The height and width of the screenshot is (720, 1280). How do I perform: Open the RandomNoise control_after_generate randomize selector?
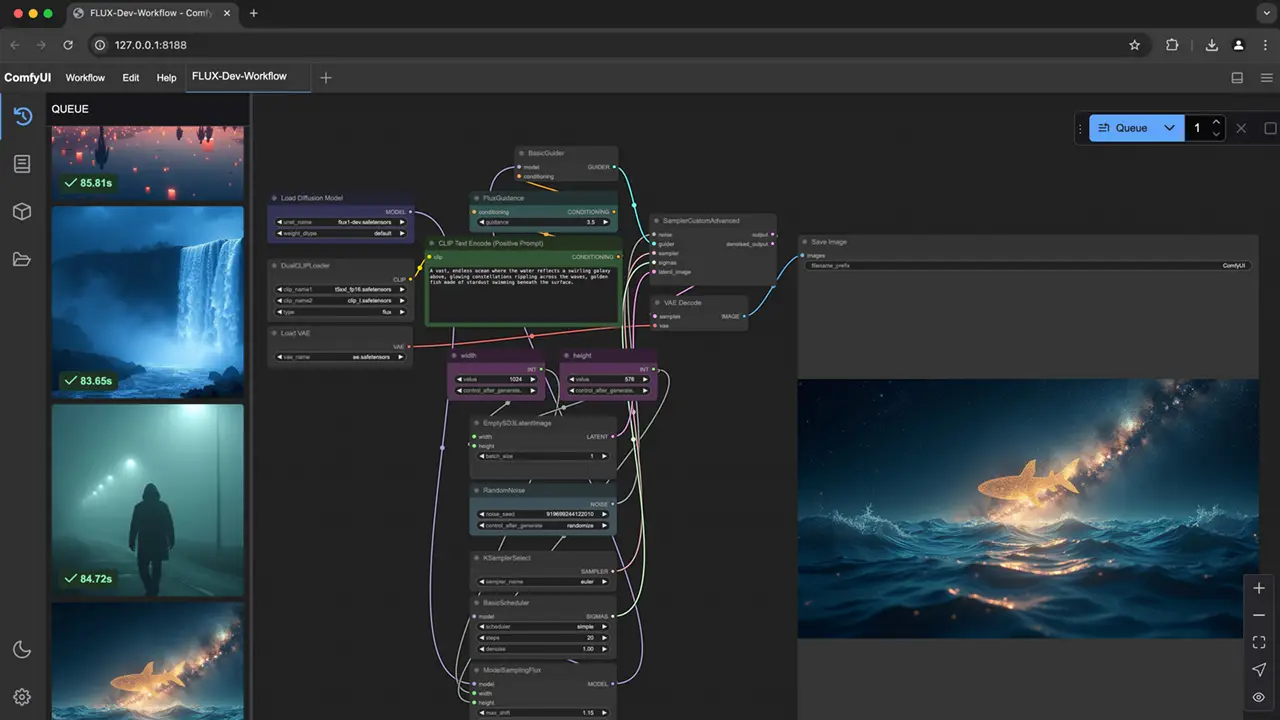point(544,526)
